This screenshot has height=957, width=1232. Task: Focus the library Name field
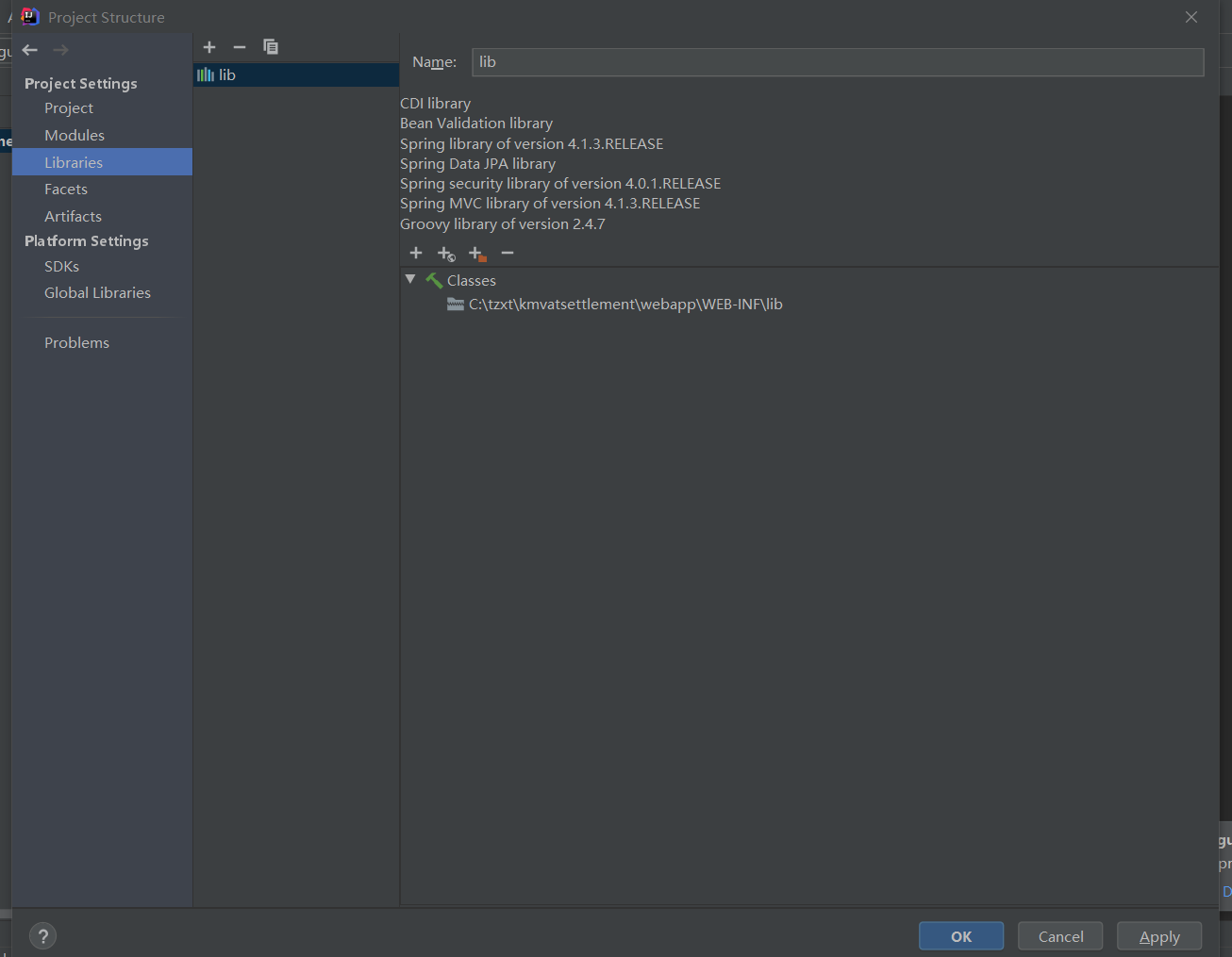point(838,62)
